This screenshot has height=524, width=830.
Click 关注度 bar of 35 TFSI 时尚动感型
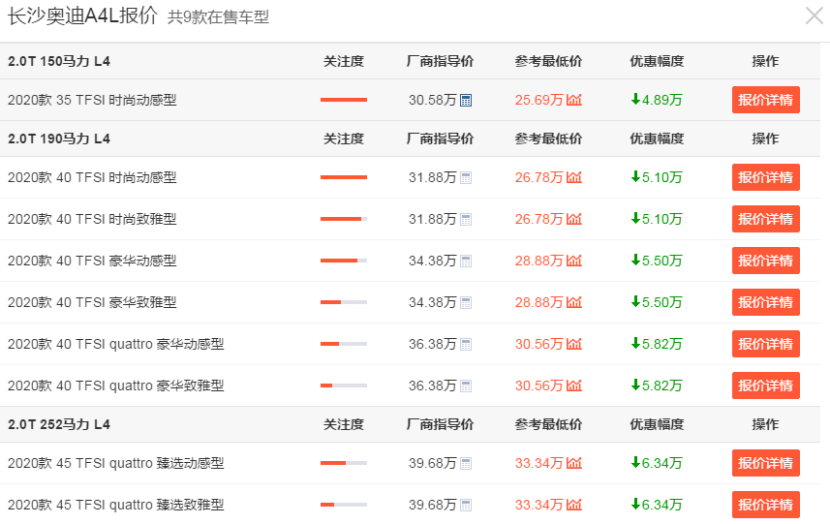coord(344,100)
